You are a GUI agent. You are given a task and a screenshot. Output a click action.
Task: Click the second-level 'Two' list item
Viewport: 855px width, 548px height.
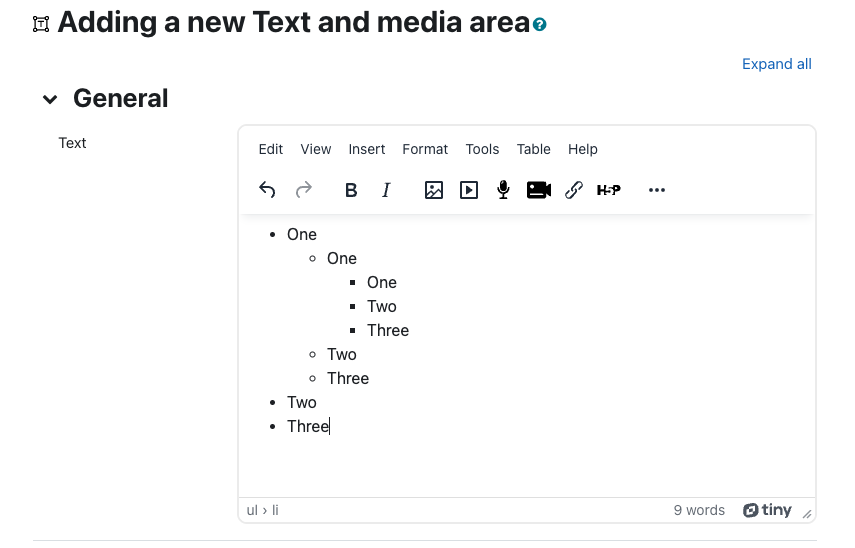tap(341, 354)
